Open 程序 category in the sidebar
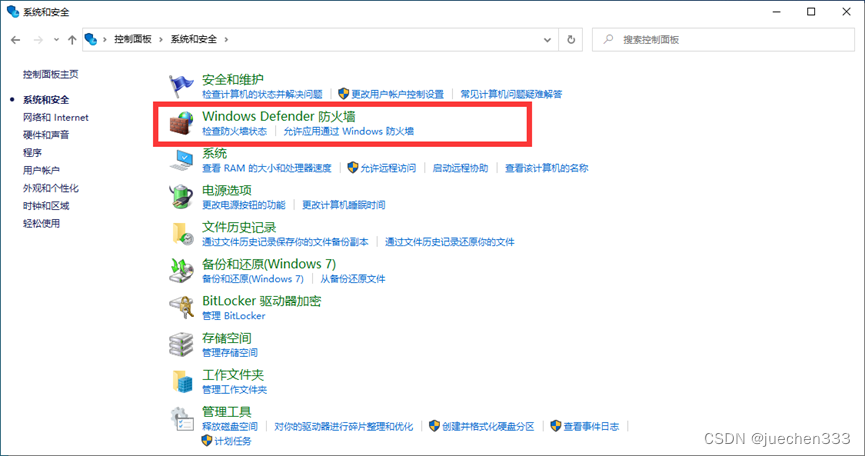Screen dimensions: 865x456 click(32, 152)
